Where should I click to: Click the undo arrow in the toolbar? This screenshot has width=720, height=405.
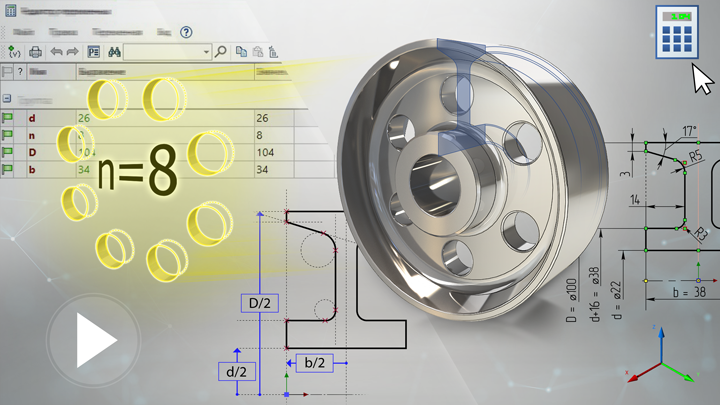tap(56, 52)
